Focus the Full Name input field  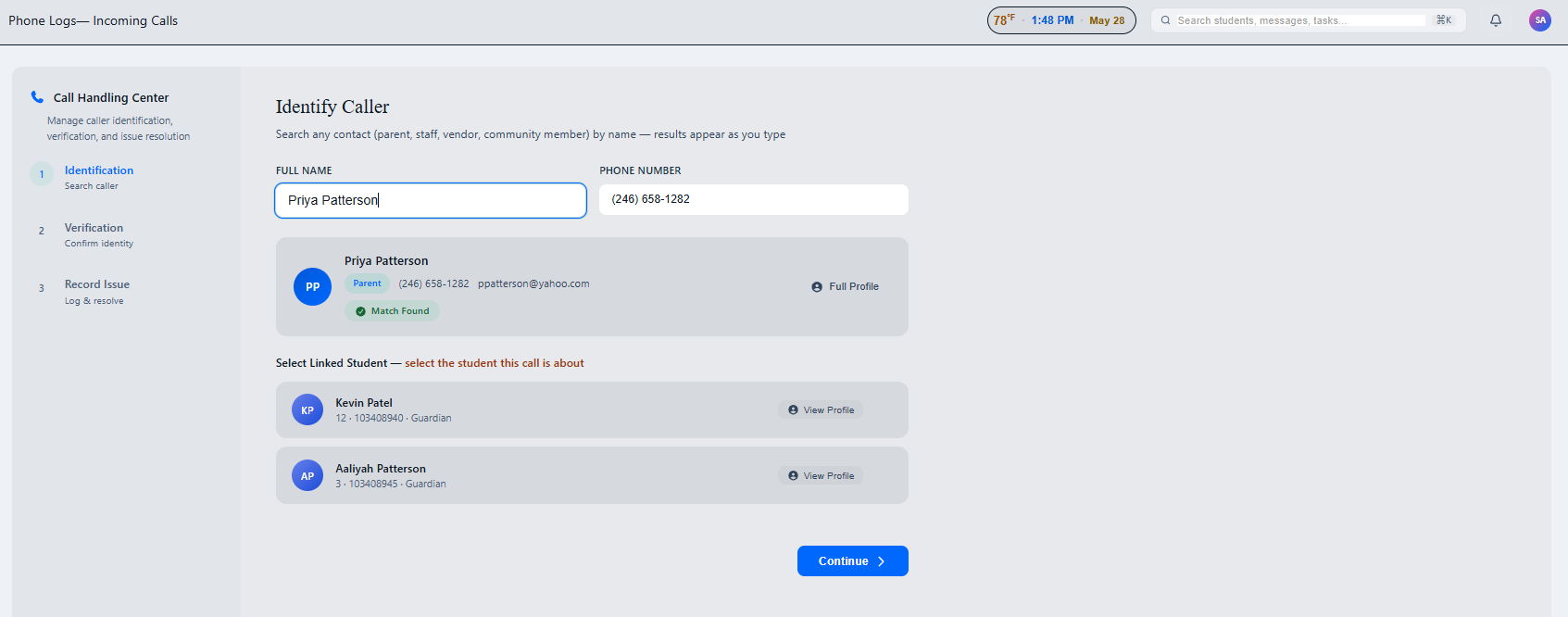[x=431, y=200]
